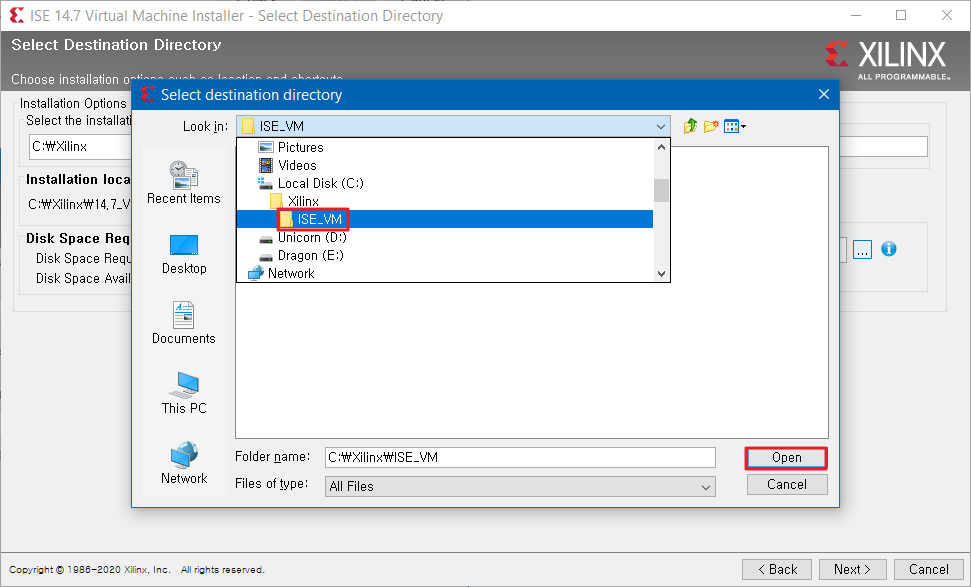Click scroll down arrow in location list
Image resolution: width=971 pixels, height=587 pixels.
[x=661, y=274]
